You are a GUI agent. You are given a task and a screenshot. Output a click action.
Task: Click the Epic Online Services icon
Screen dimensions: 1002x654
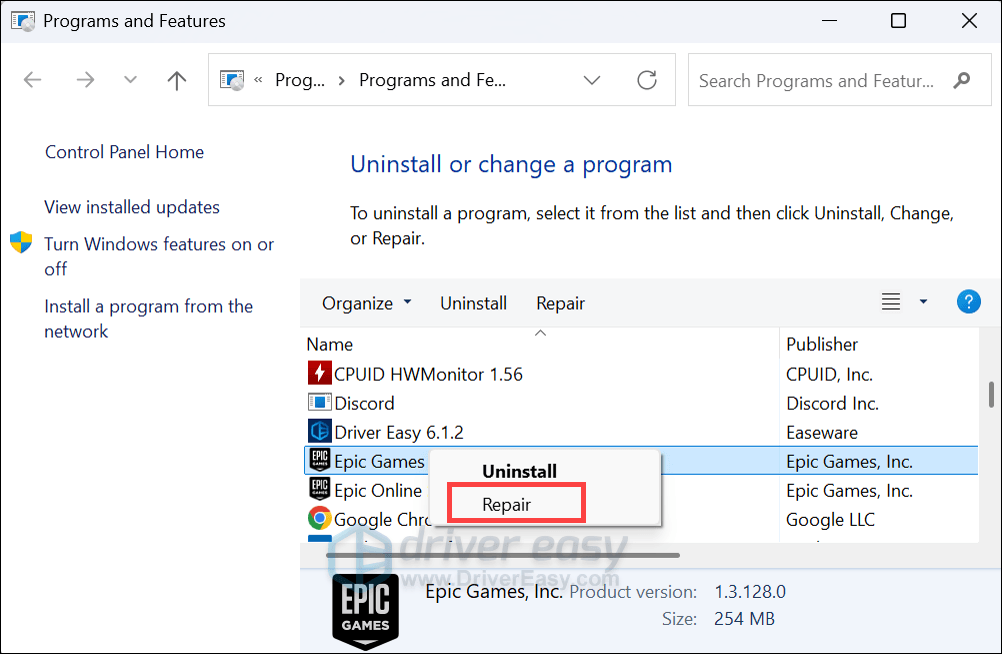point(318,490)
